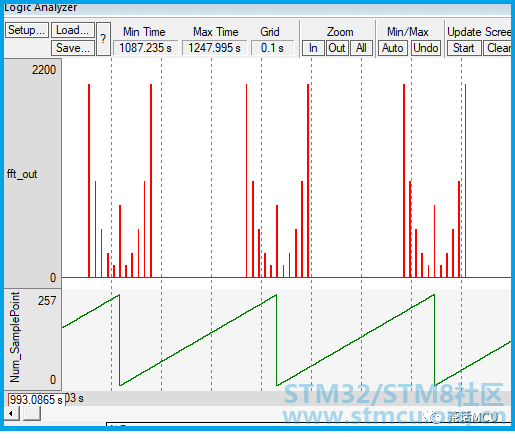Zoom In on the waveform
The height and width of the screenshot is (439, 515).
[313, 48]
